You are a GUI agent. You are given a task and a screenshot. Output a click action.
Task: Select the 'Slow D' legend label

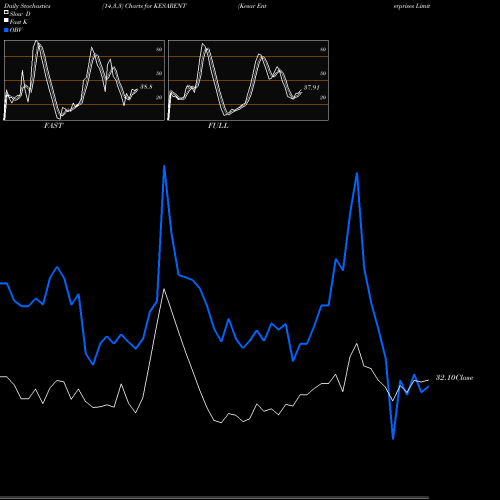click(20, 14)
